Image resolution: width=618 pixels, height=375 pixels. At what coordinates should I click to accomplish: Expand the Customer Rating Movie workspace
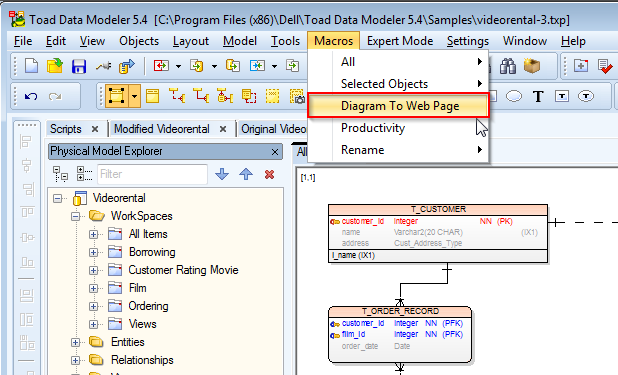click(x=93, y=271)
